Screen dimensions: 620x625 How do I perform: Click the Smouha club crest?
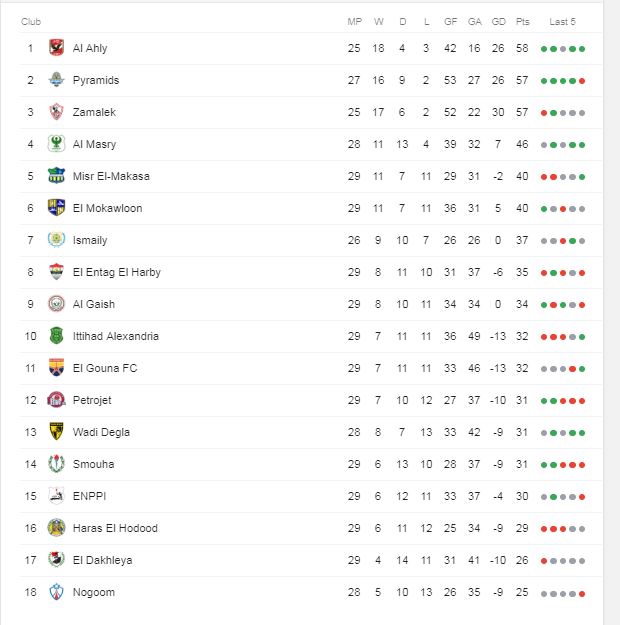(56, 464)
